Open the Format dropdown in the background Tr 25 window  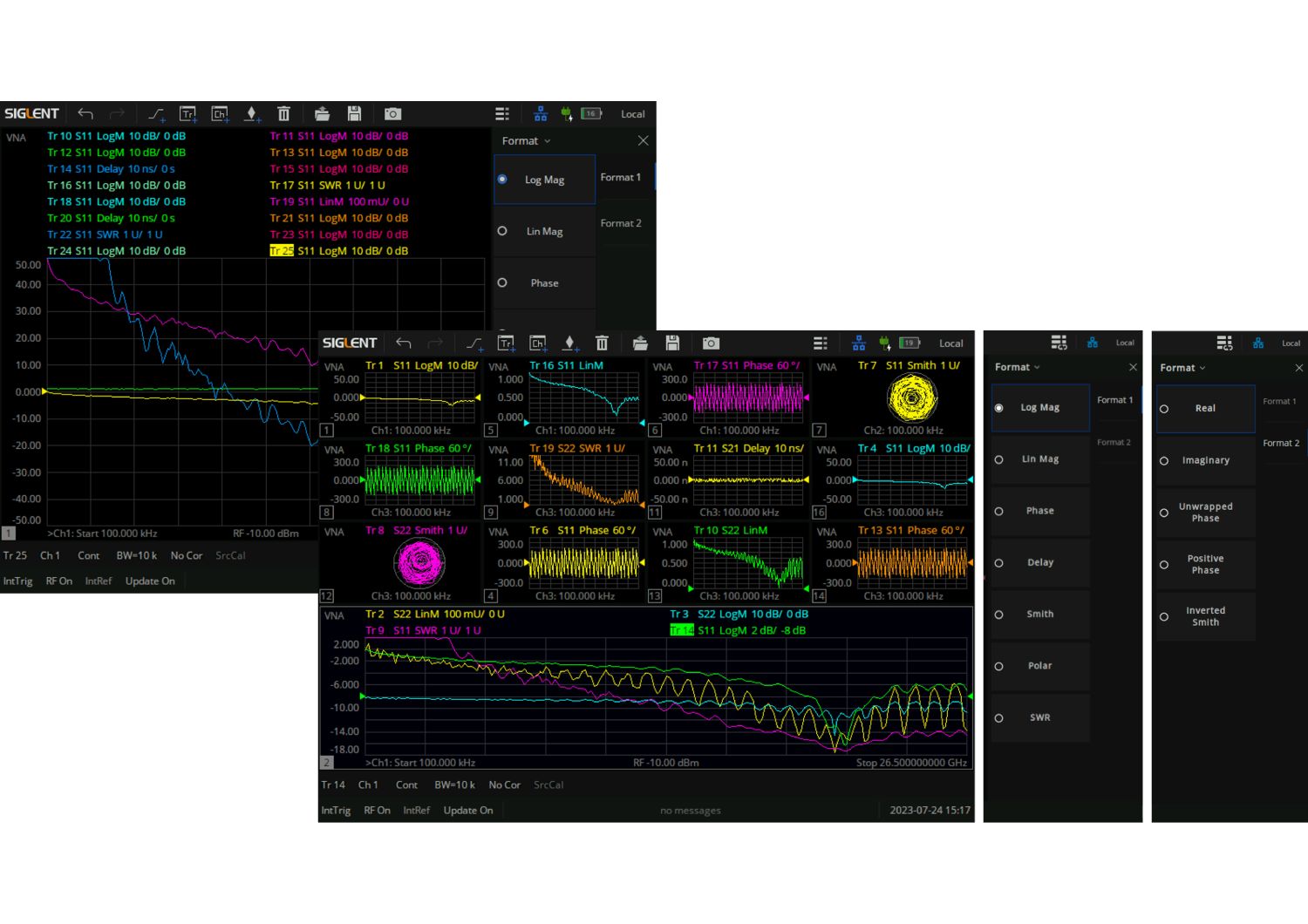pyautogui.click(x=526, y=141)
